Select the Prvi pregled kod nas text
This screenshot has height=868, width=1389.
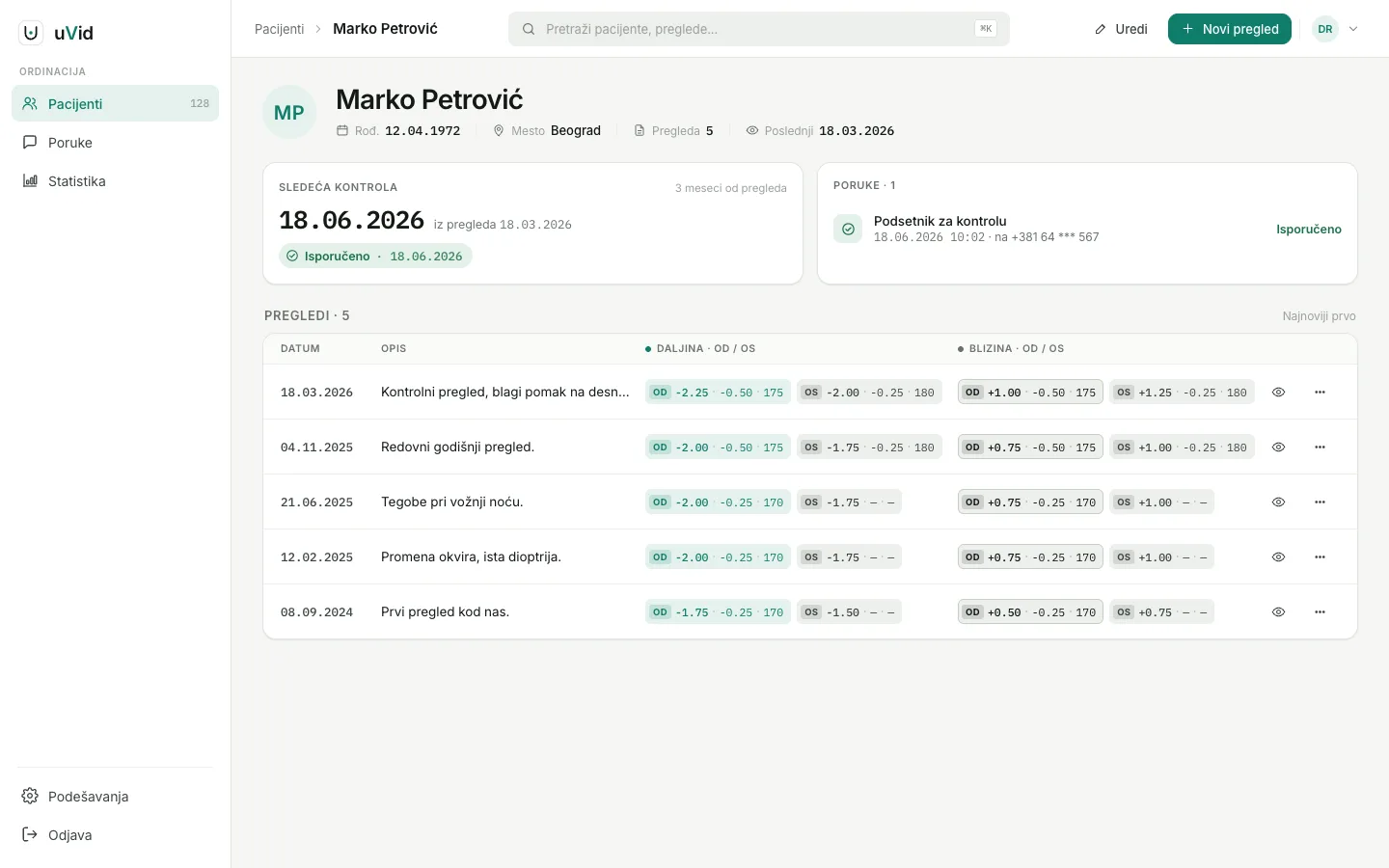445,612
